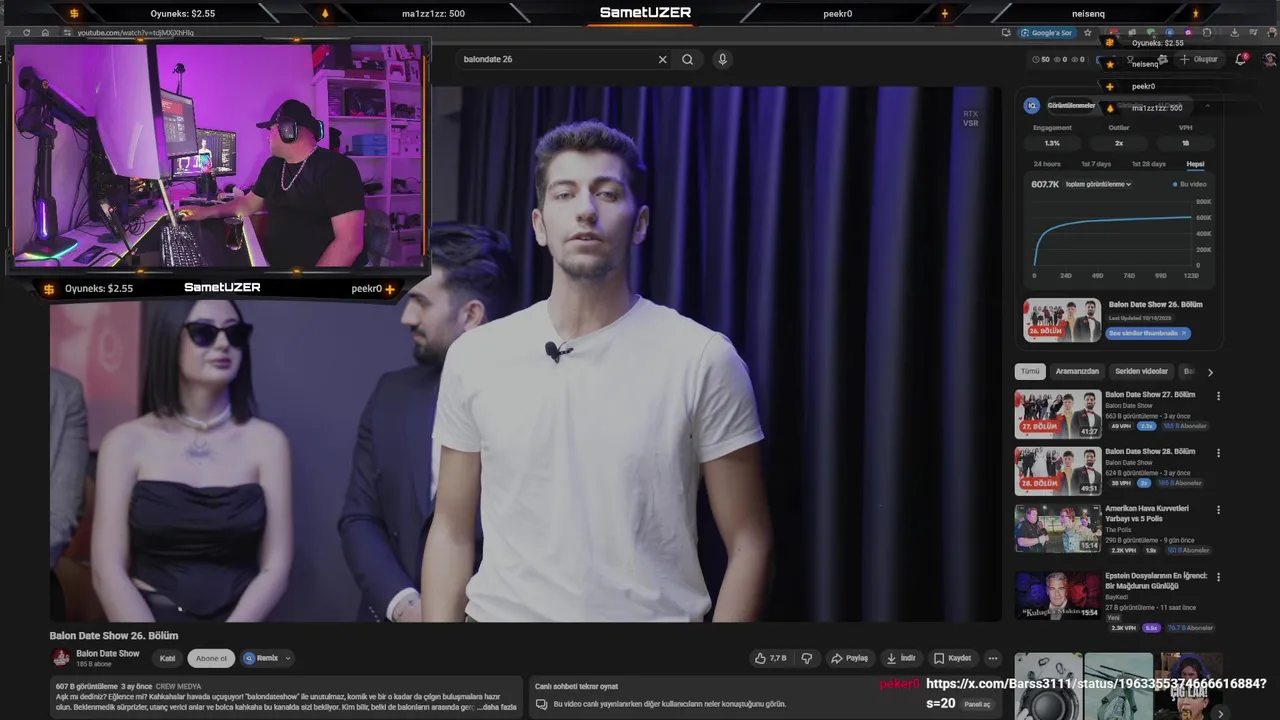Expand description with '...daha fazla'

coord(497,707)
